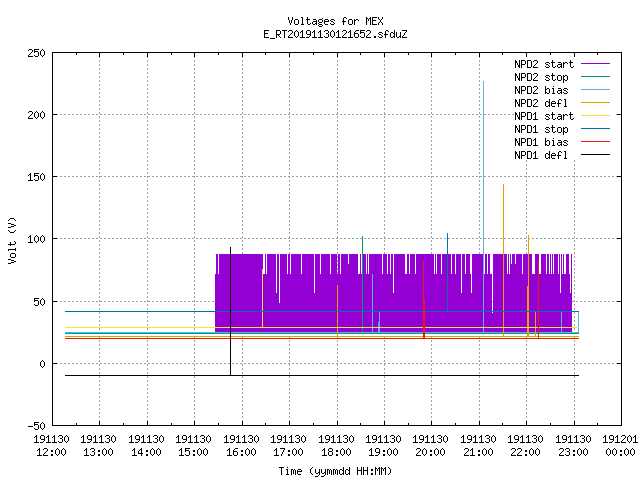Click the -50 y-axis tick label

(36, 427)
